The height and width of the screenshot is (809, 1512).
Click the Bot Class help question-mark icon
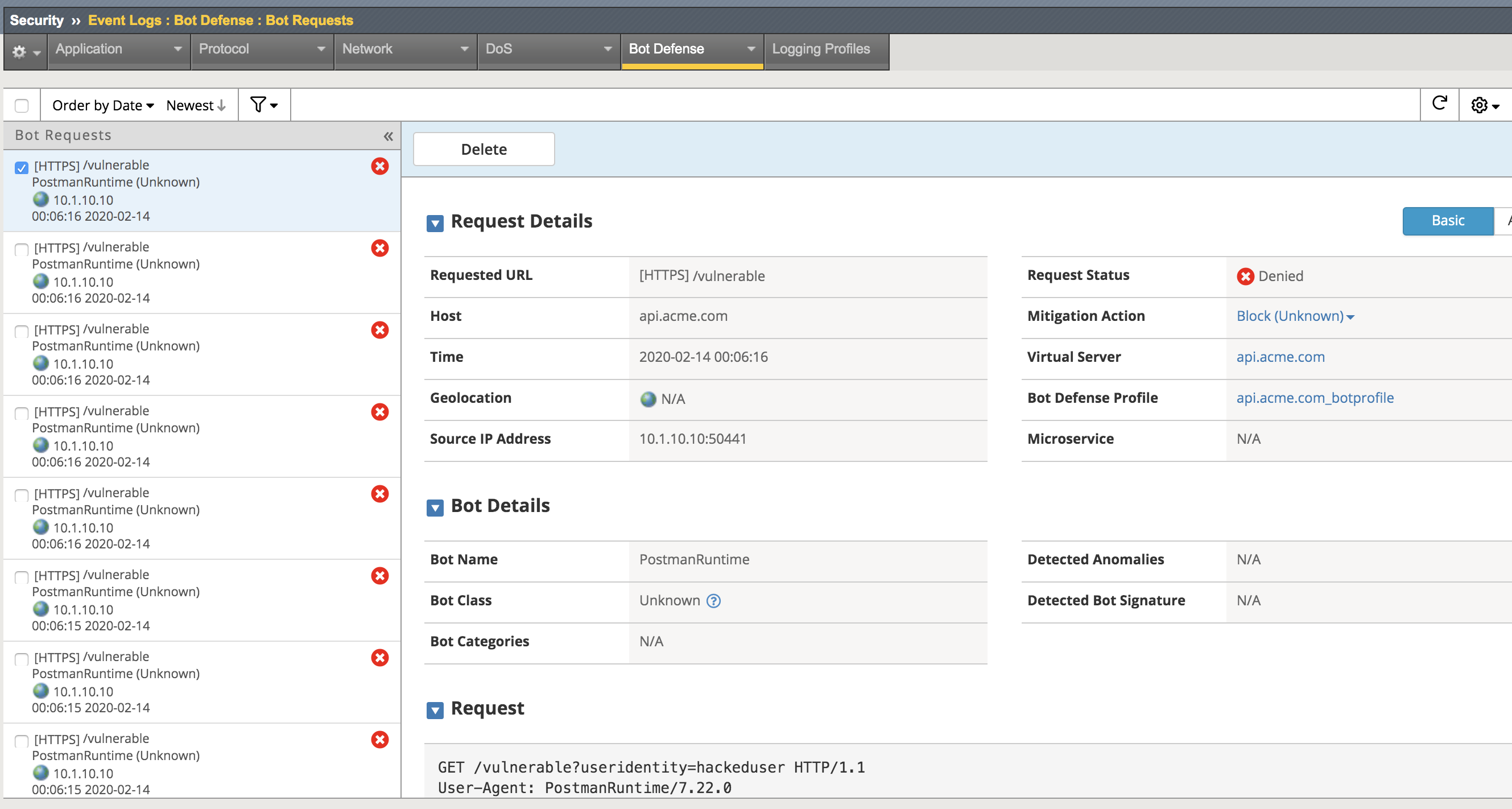click(713, 601)
